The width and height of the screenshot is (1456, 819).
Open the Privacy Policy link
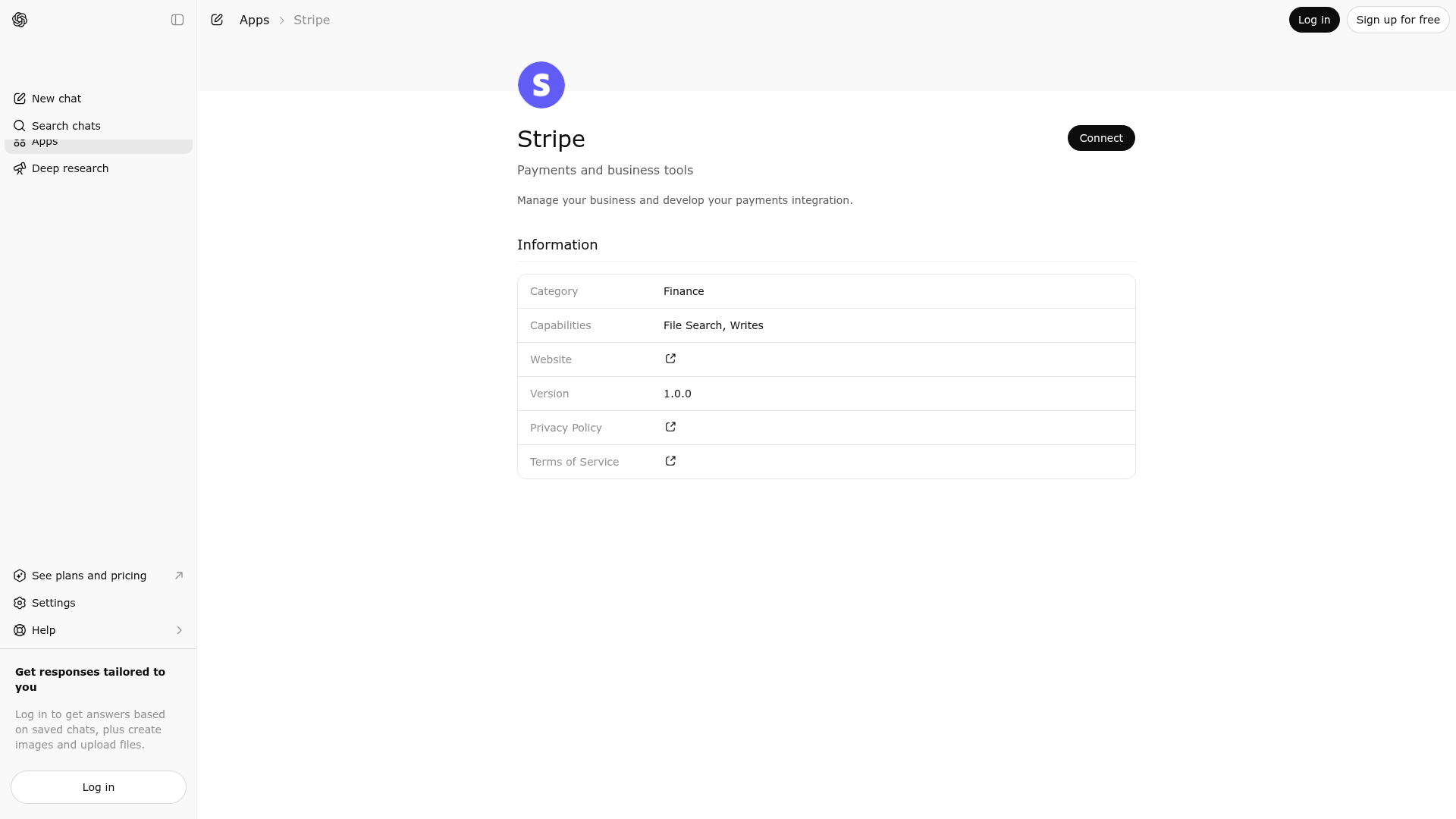click(670, 427)
